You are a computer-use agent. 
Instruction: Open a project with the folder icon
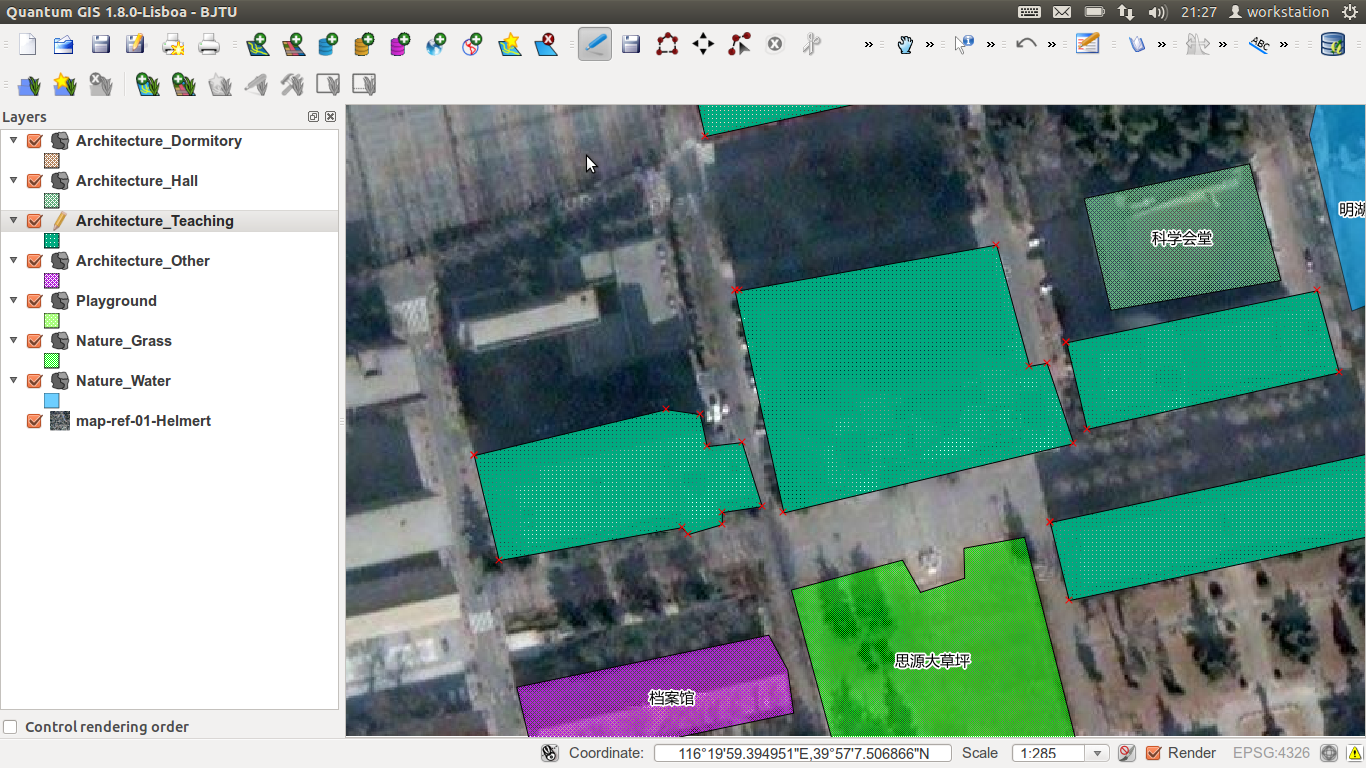coord(64,44)
